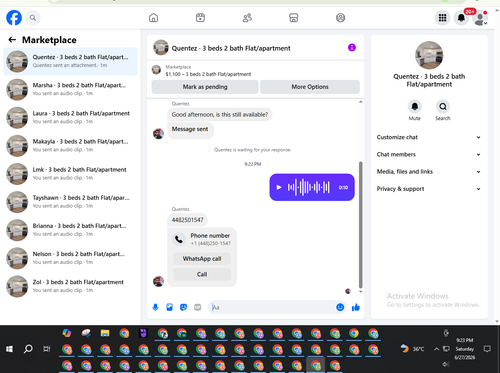Play the sent audio clip
The height and width of the screenshot is (373, 500).
coord(279,187)
